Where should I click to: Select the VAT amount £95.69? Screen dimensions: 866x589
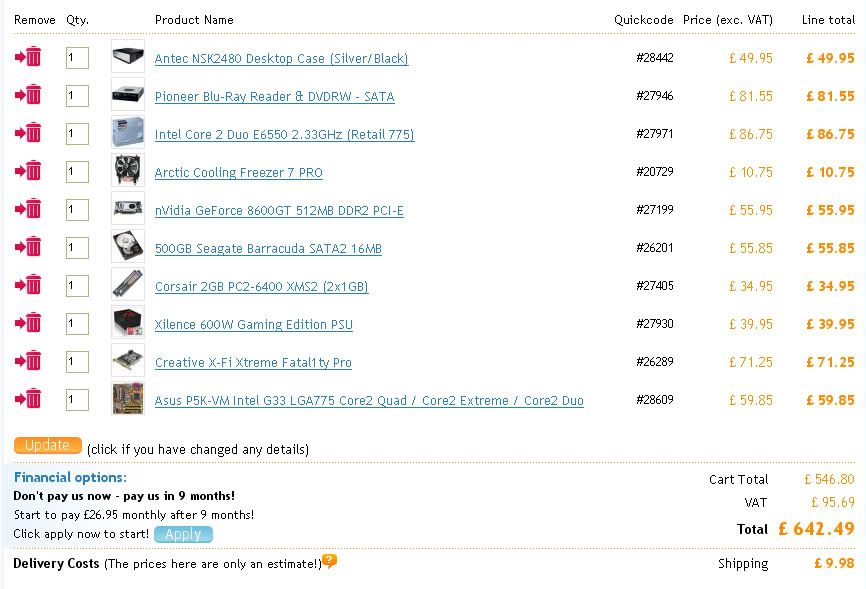(x=833, y=502)
